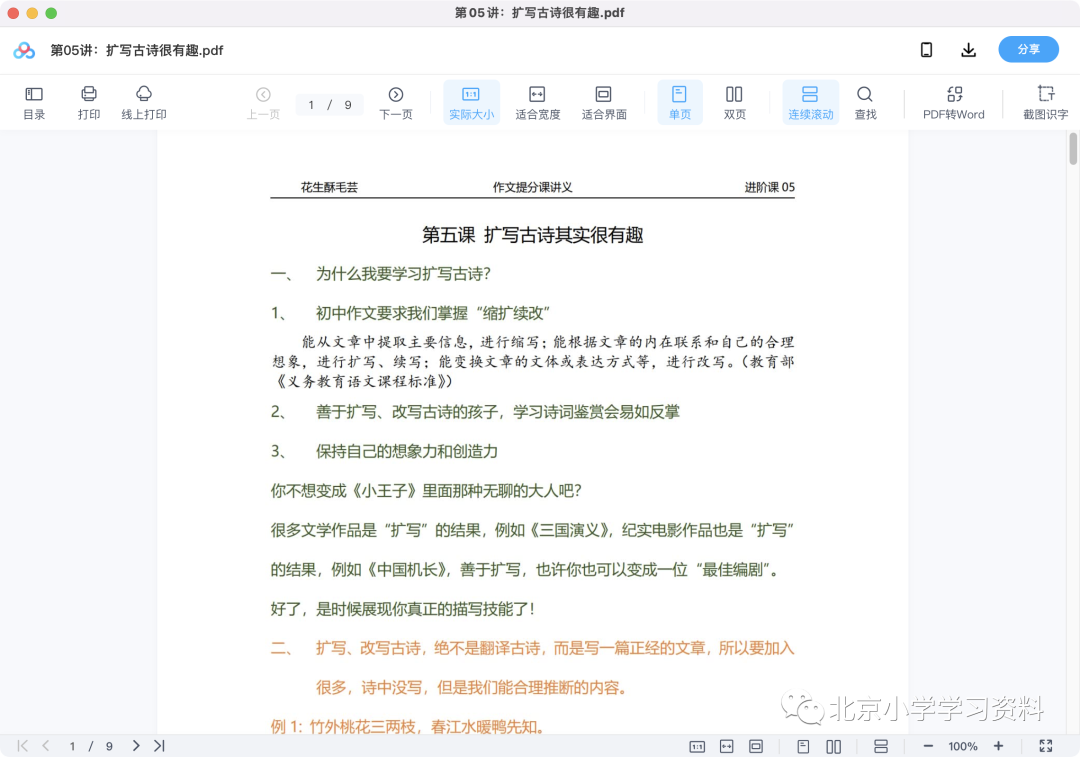Jump to first page in status bar
1080x757 pixels.
coord(23,746)
